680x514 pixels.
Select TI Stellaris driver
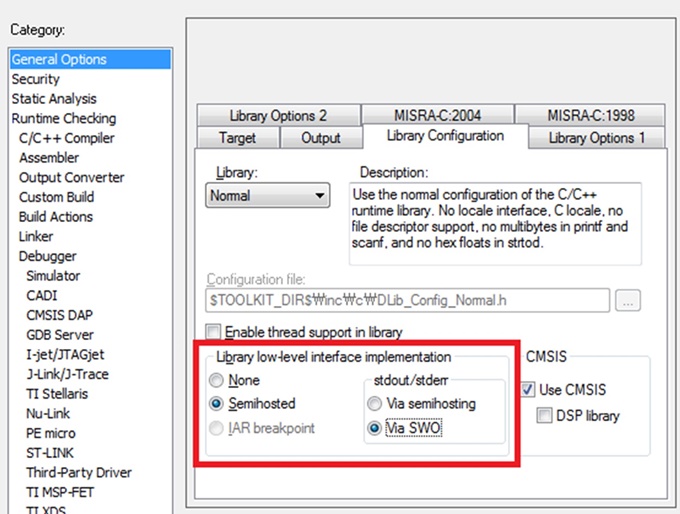point(57,394)
